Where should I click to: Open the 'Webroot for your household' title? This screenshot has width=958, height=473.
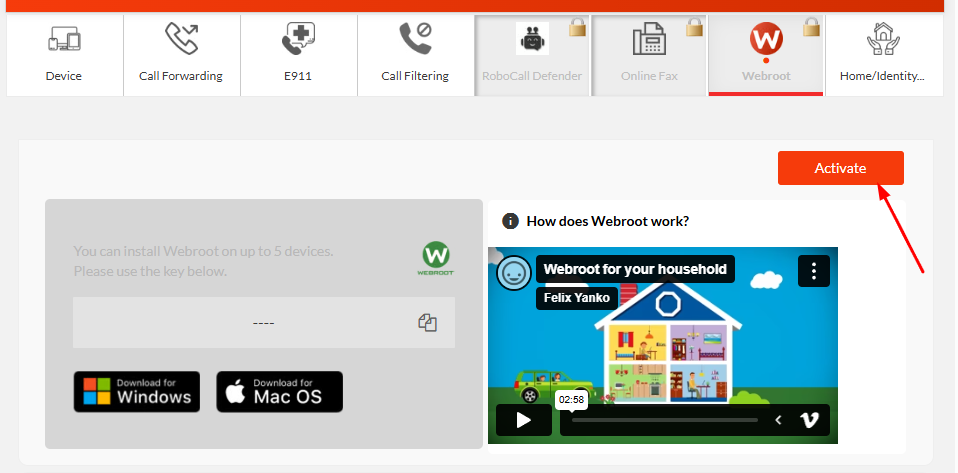click(635, 269)
